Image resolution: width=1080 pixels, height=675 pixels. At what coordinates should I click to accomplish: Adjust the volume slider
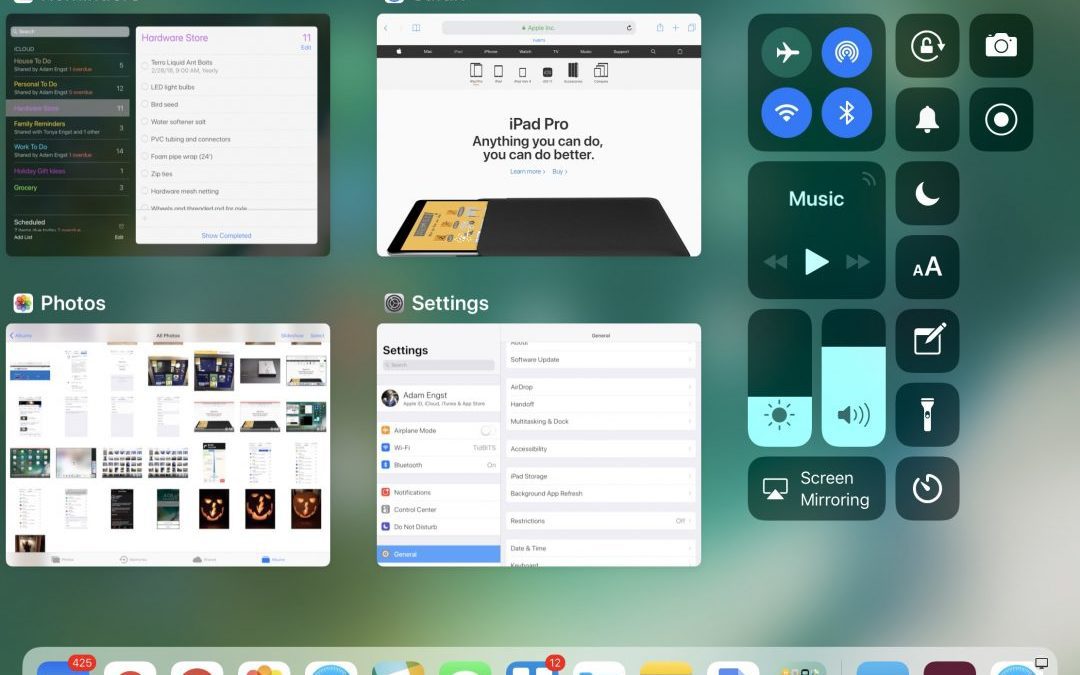(x=853, y=377)
